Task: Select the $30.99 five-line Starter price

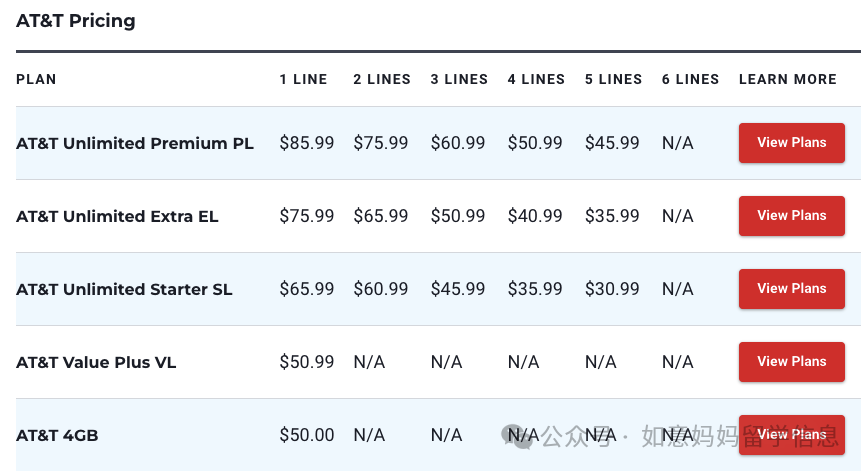Action: [612, 289]
